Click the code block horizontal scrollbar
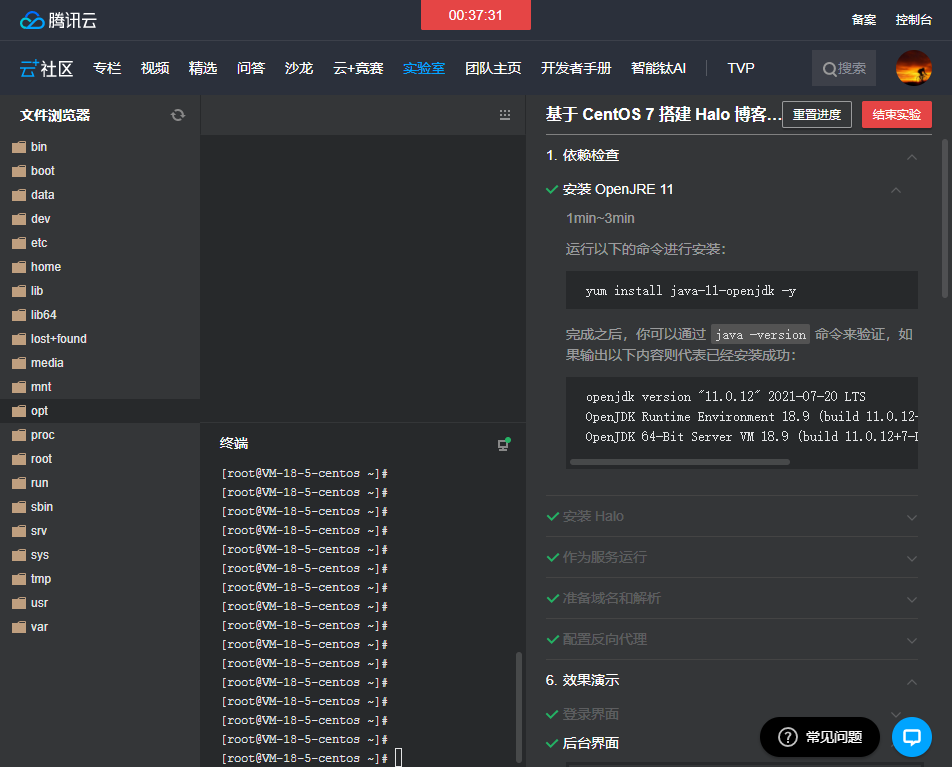The width and height of the screenshot is (952, 767). pos(680,462)
